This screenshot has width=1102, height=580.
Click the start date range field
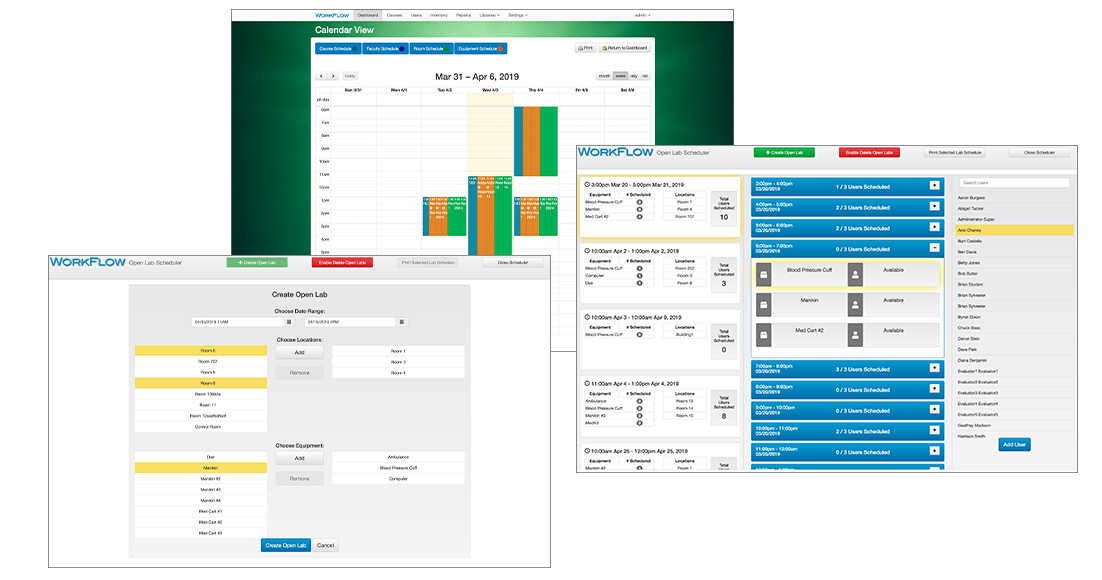[238, 322]
